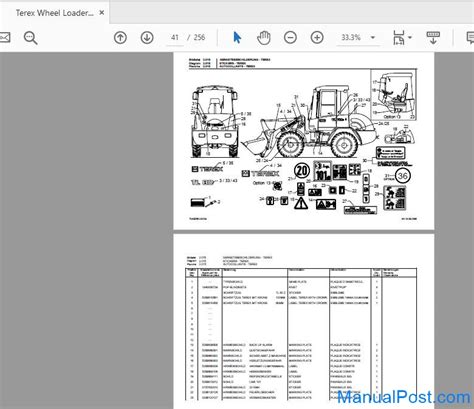The image size is (474, 409).
Task: Click the fit page scrolling mode icon
Action: point(399,38)
